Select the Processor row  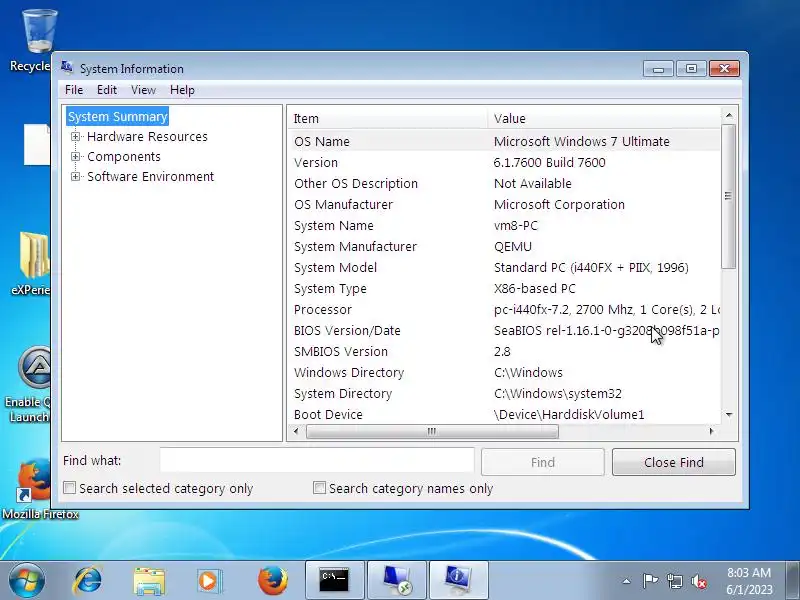(x=504, y=309)
